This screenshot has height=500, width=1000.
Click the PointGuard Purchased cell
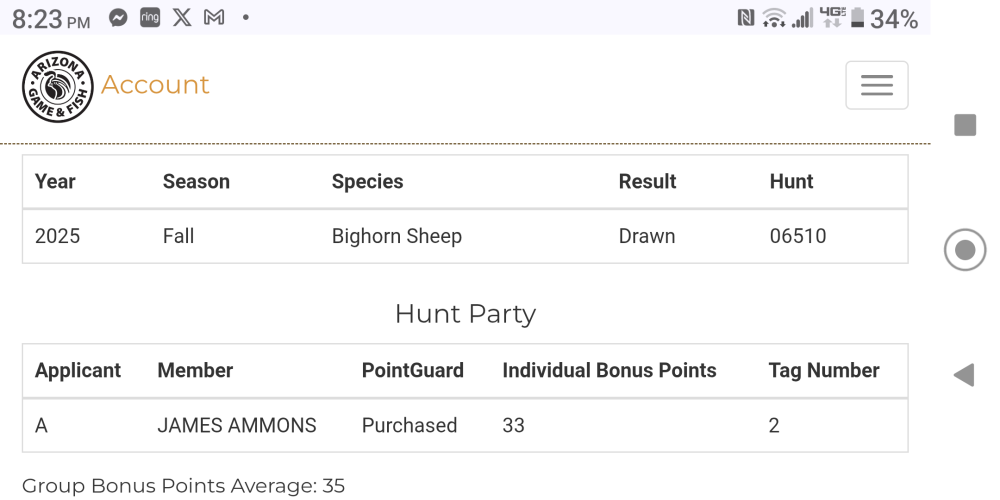pyautogui.click(x=409, y=425)
